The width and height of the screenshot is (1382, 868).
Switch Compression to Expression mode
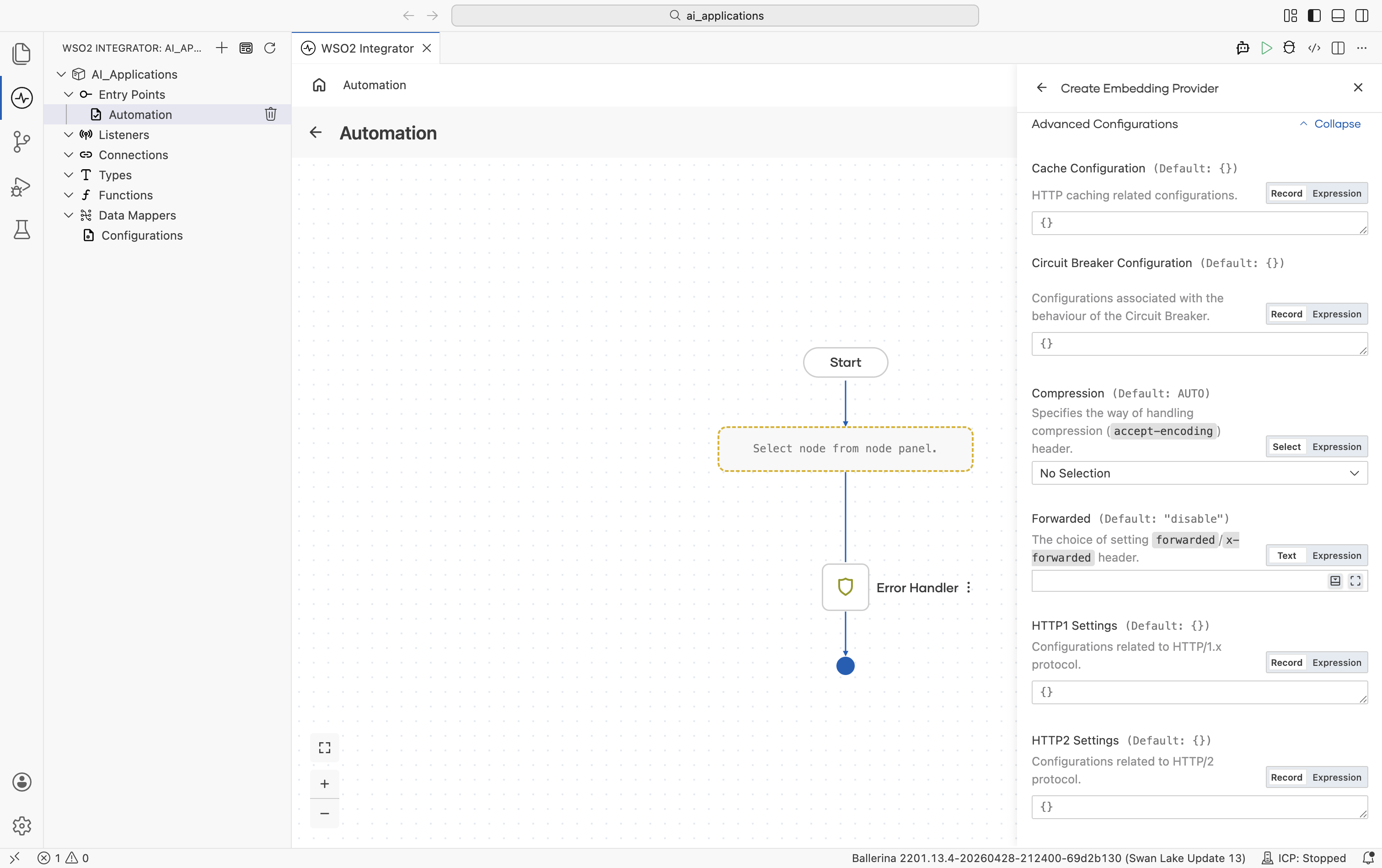click(x=1337, y=447)
